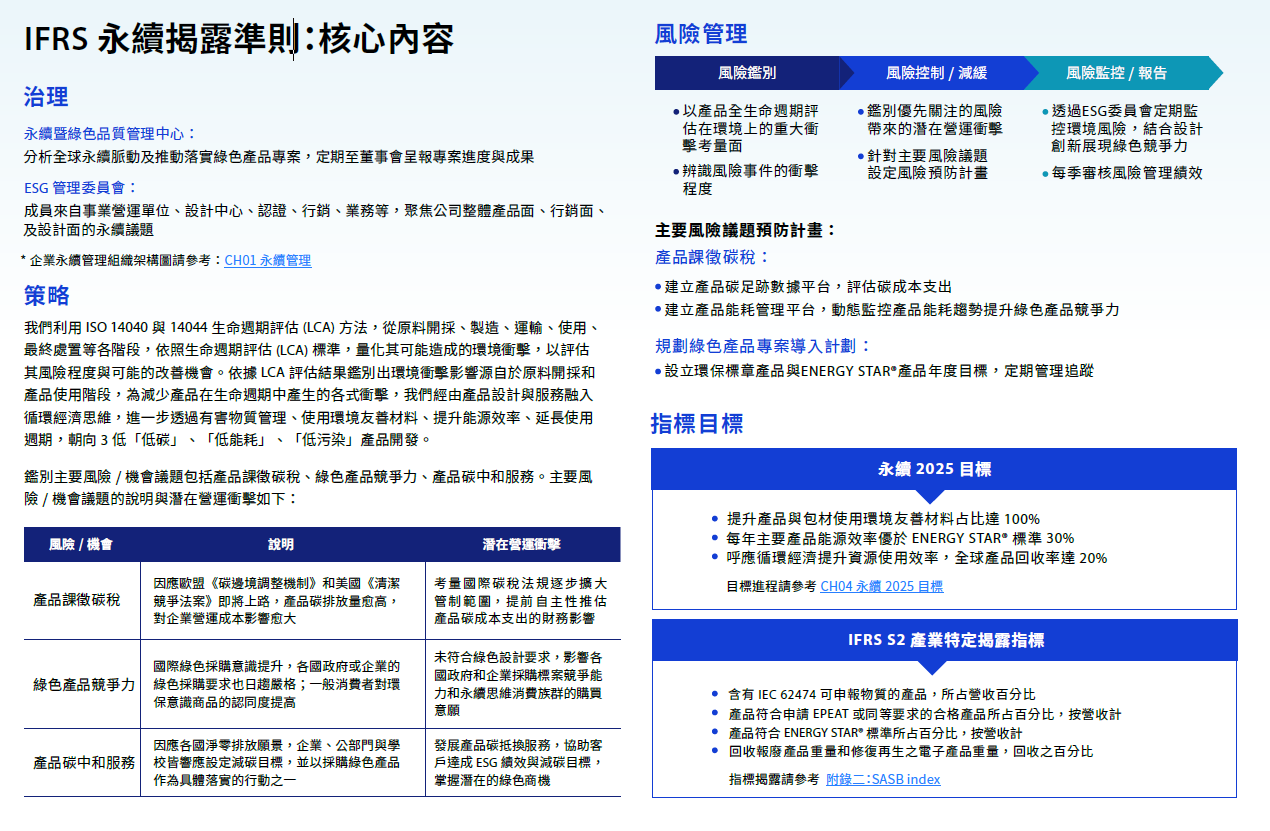Click the 說明 table header

tap(281, 545)
